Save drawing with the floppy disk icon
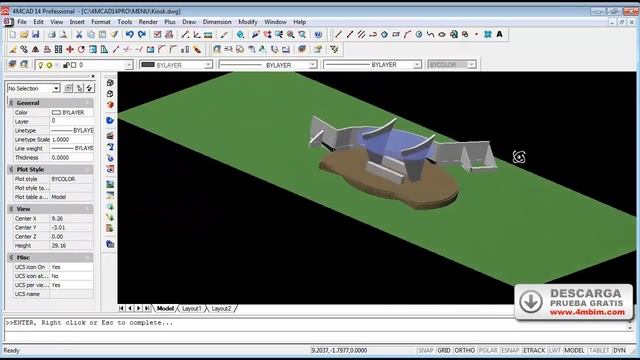Viewport: 640px width, 360px height. (36, 35)
